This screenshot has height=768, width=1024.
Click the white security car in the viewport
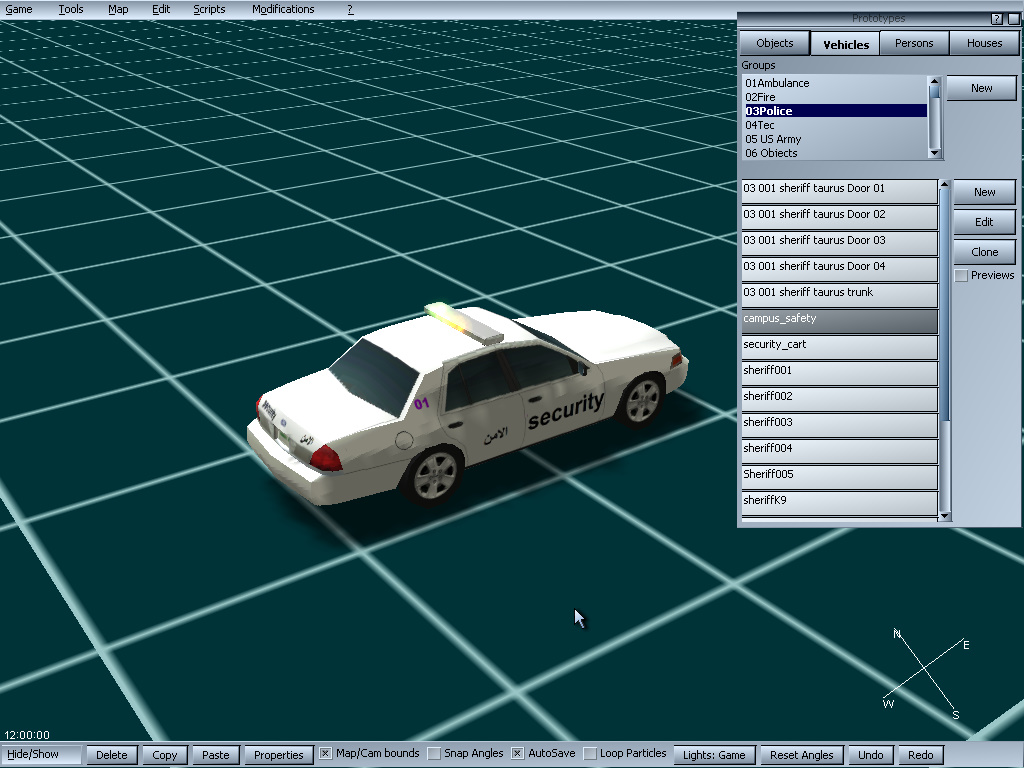coord(470,400)
